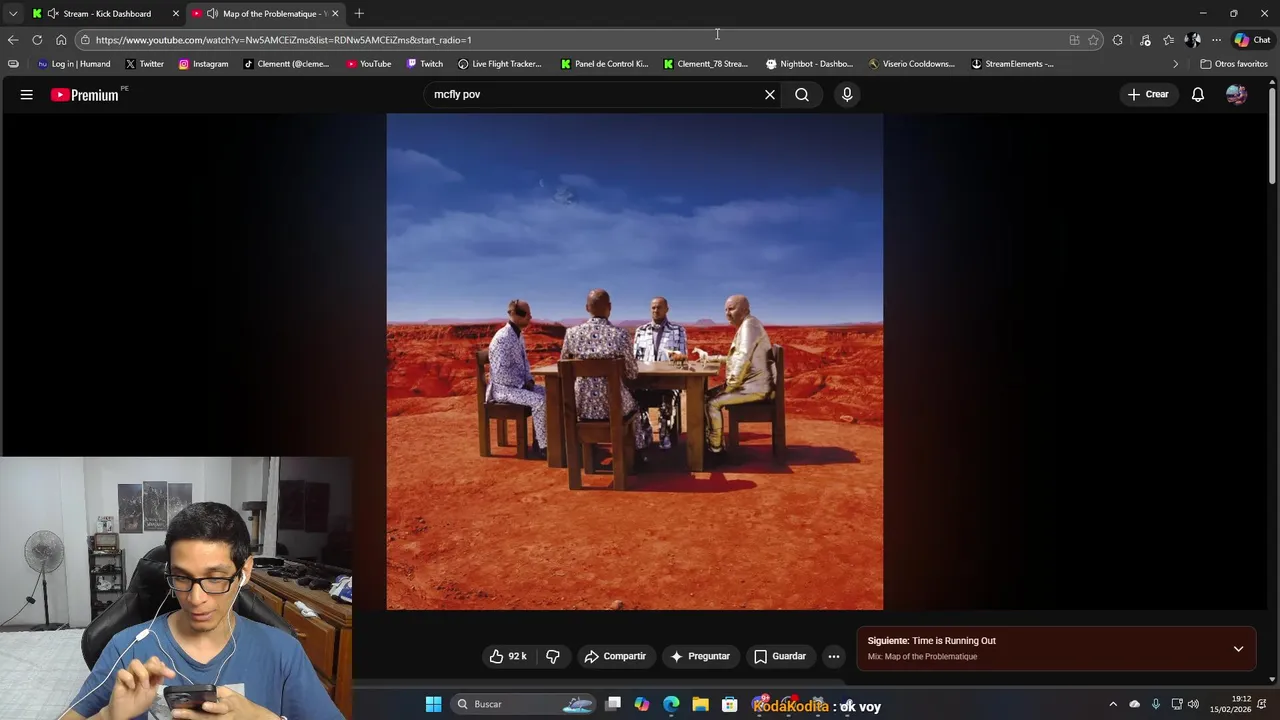Viewport: 1280px width, 720px height.
Task: Open a new browser tab
Action: (359, 13)
